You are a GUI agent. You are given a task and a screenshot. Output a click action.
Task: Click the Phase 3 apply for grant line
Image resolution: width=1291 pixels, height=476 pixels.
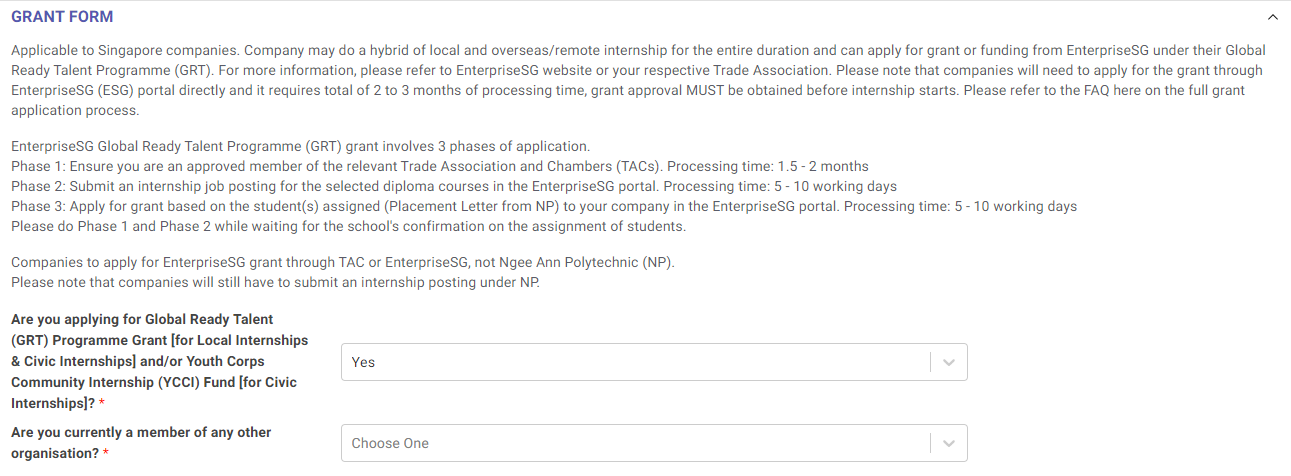(x=544, y=206)
